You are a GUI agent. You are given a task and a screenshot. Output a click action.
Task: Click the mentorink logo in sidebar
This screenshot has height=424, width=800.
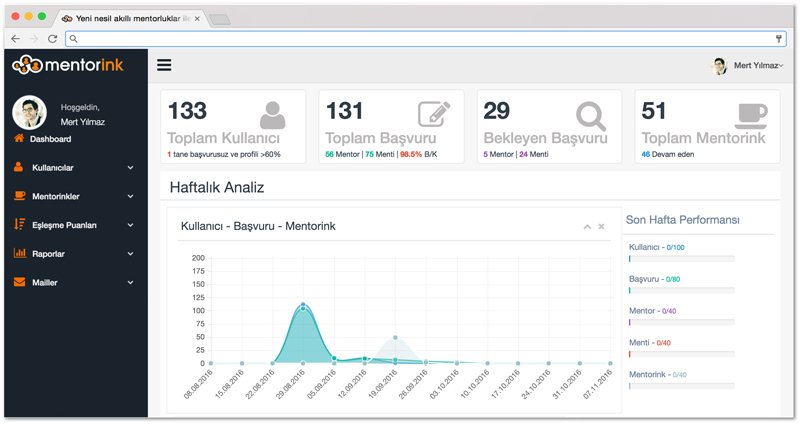(x=66, y=66)
